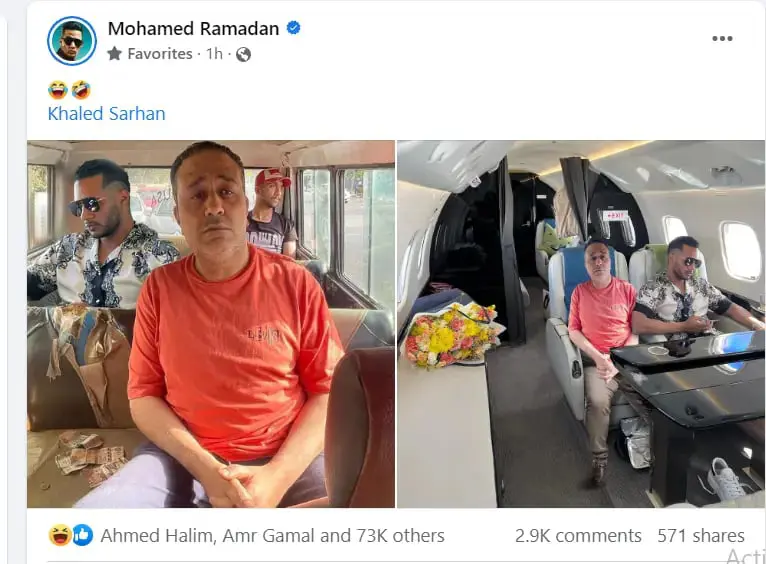Click the Favorites star icon

pyautogui.click(x=114, y=54)
